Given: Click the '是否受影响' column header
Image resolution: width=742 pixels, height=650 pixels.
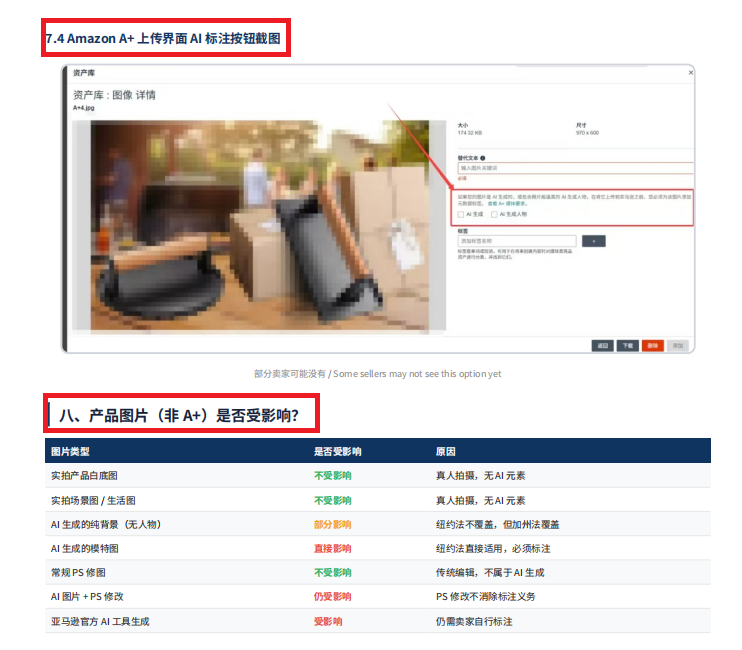Looking at the screenshot, I should (x=337, y=451).
